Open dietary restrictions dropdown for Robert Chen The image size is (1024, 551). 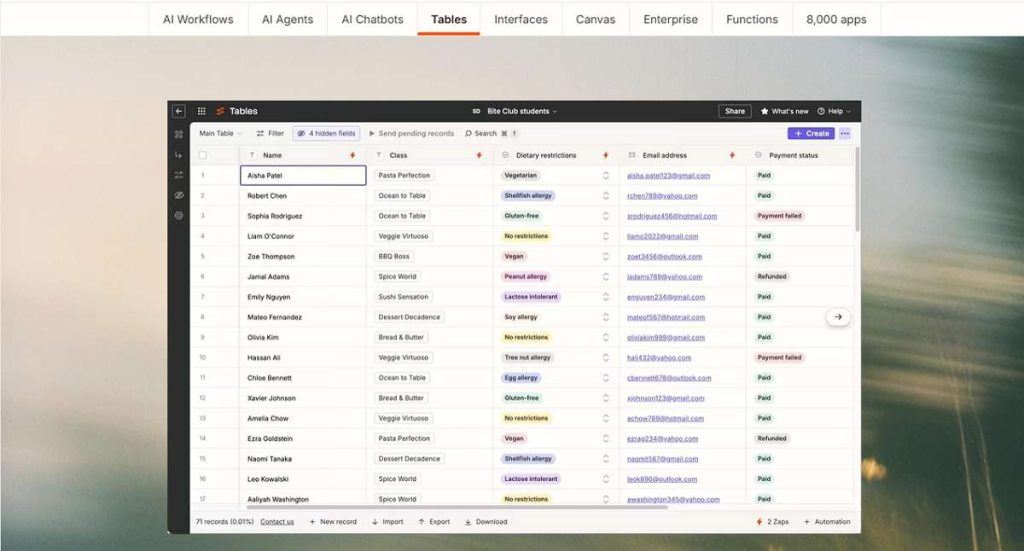click(605, 196)
